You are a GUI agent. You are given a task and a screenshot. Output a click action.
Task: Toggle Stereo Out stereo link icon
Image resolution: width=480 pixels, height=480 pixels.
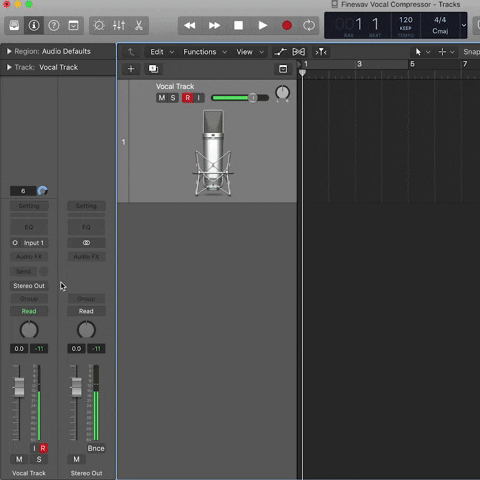[86, 243]
